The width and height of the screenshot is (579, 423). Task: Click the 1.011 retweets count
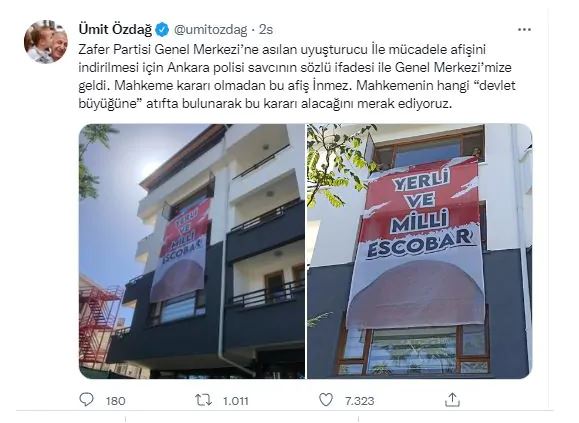pos(236,401)
